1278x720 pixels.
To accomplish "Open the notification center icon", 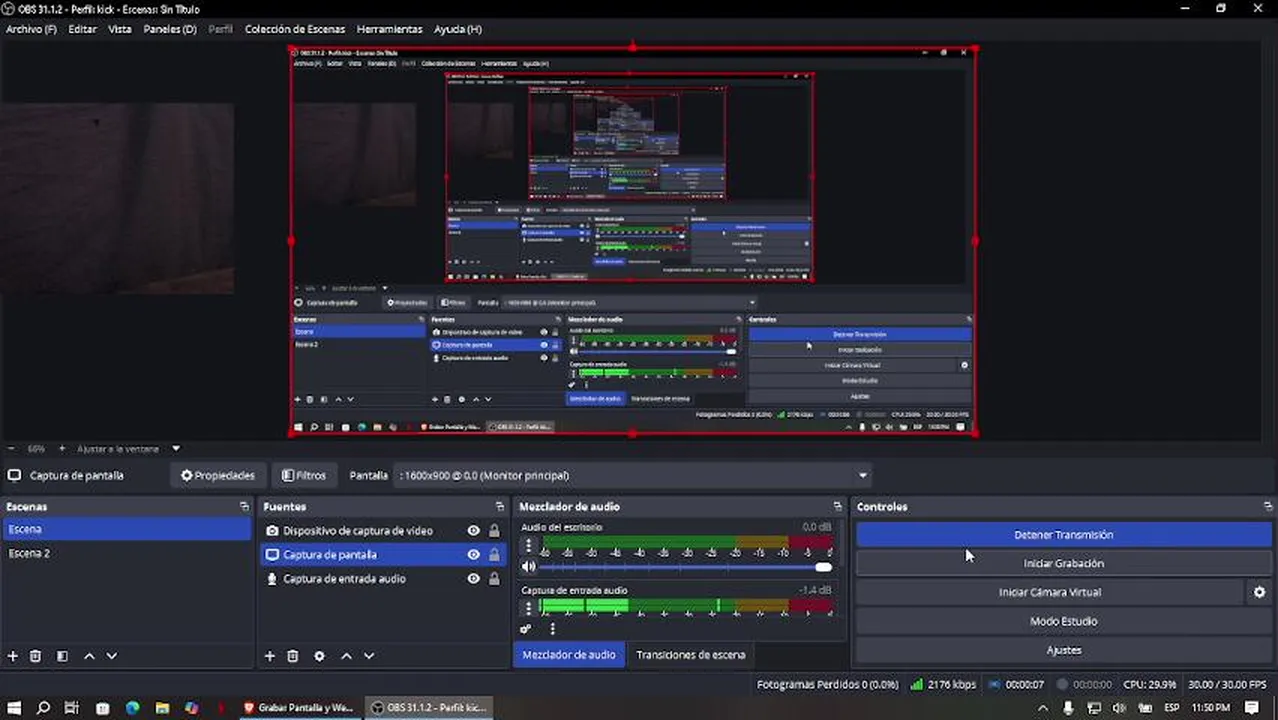I will pos(1252,708).
